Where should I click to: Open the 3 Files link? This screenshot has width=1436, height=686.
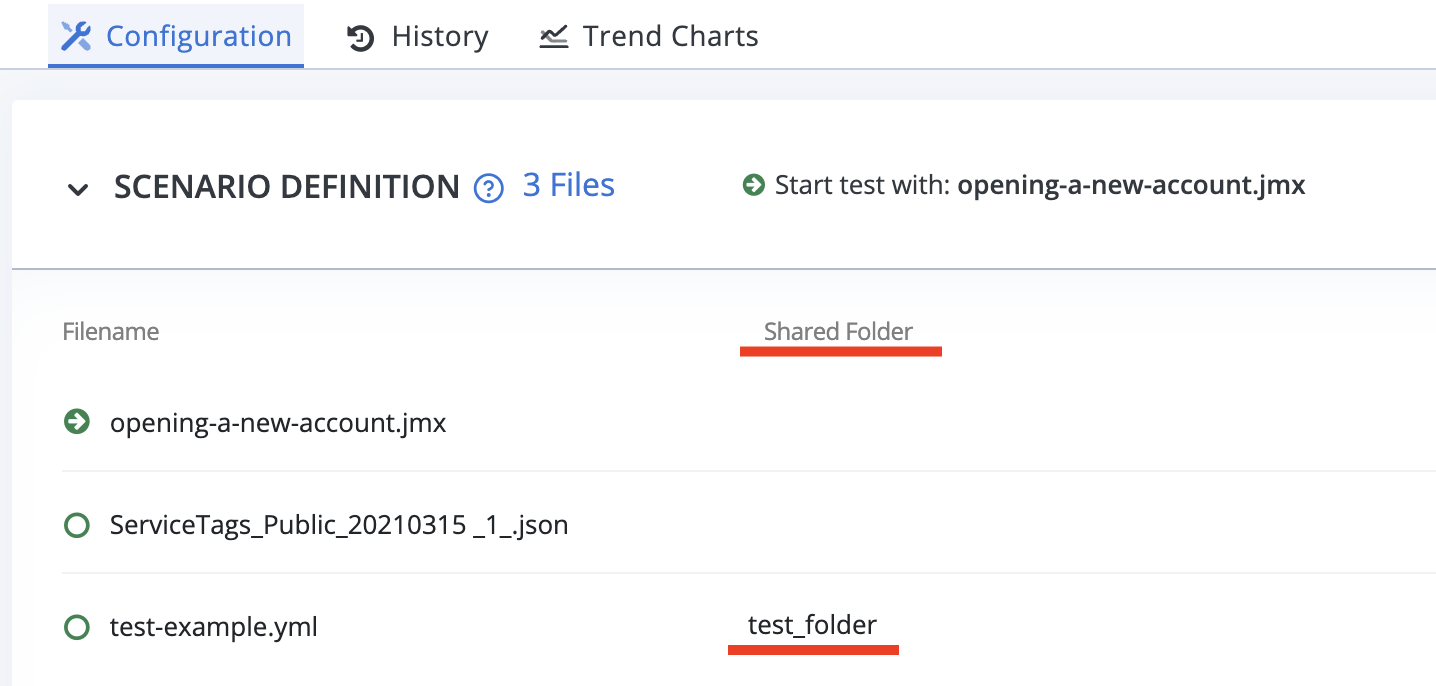(x=569, y=185)
